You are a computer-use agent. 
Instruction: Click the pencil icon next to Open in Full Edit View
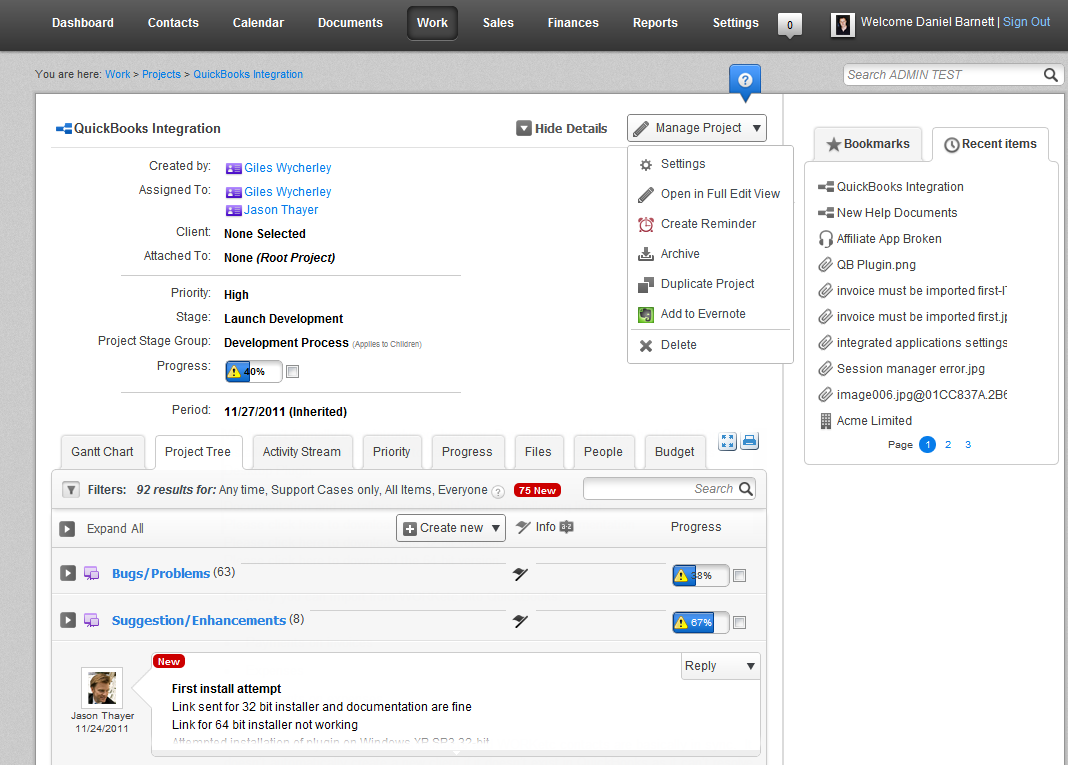point(646,195)
